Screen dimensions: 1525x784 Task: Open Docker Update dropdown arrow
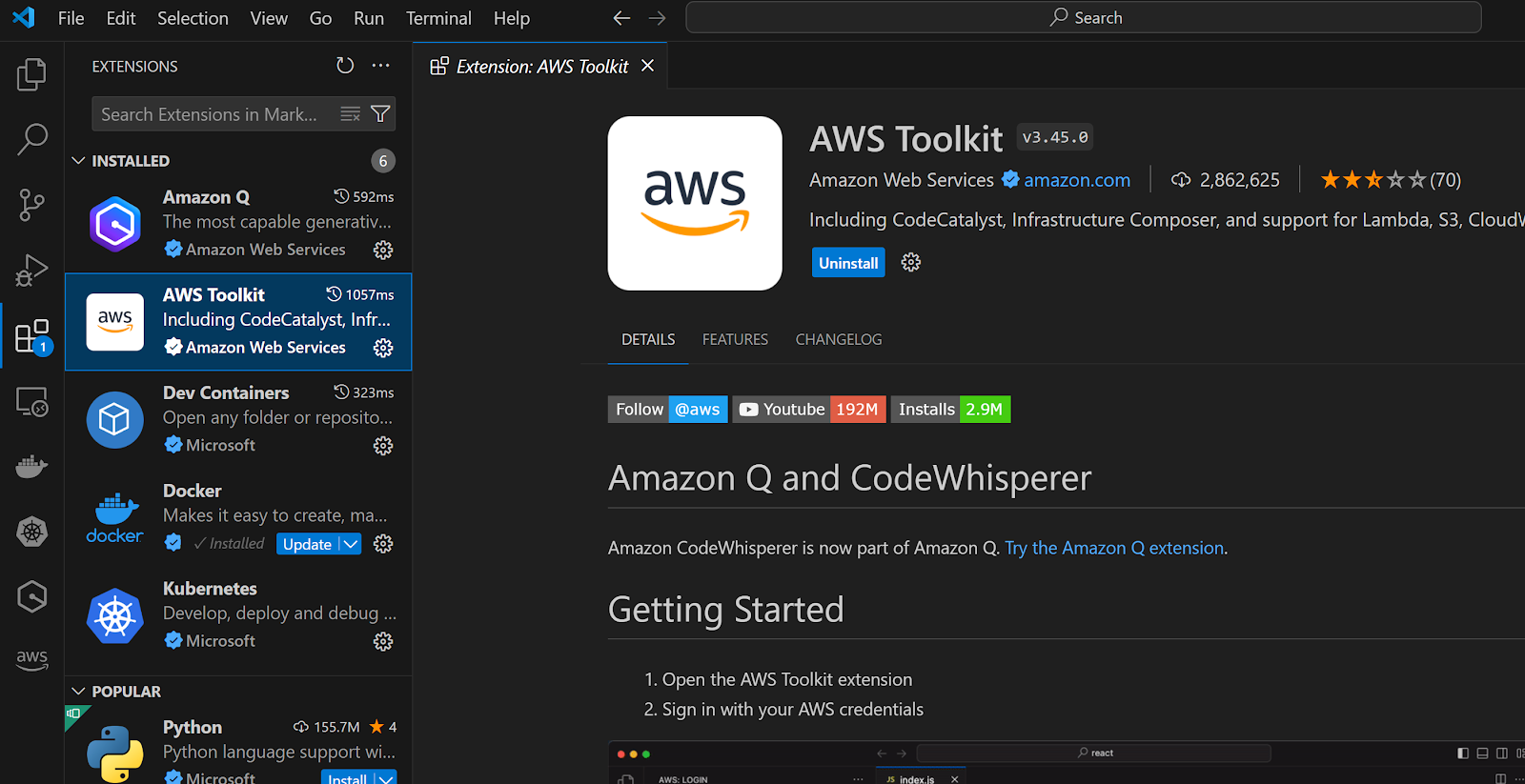point(351,544)
